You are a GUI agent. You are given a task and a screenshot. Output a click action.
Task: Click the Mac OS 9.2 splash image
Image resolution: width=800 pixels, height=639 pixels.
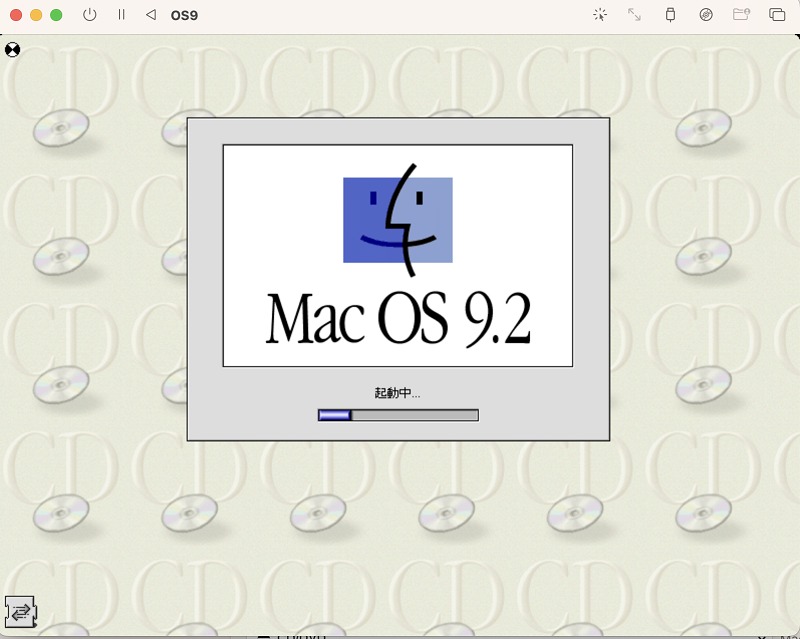point(397,255)
